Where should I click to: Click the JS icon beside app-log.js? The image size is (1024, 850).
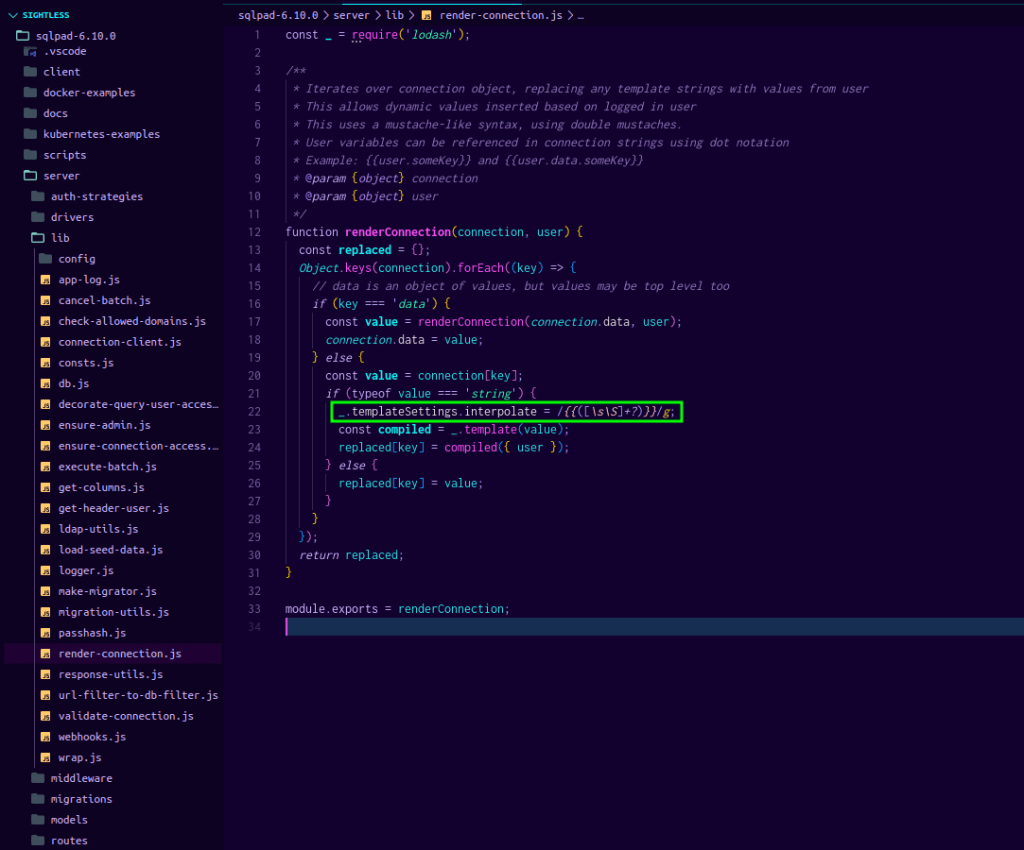(45, 280)
